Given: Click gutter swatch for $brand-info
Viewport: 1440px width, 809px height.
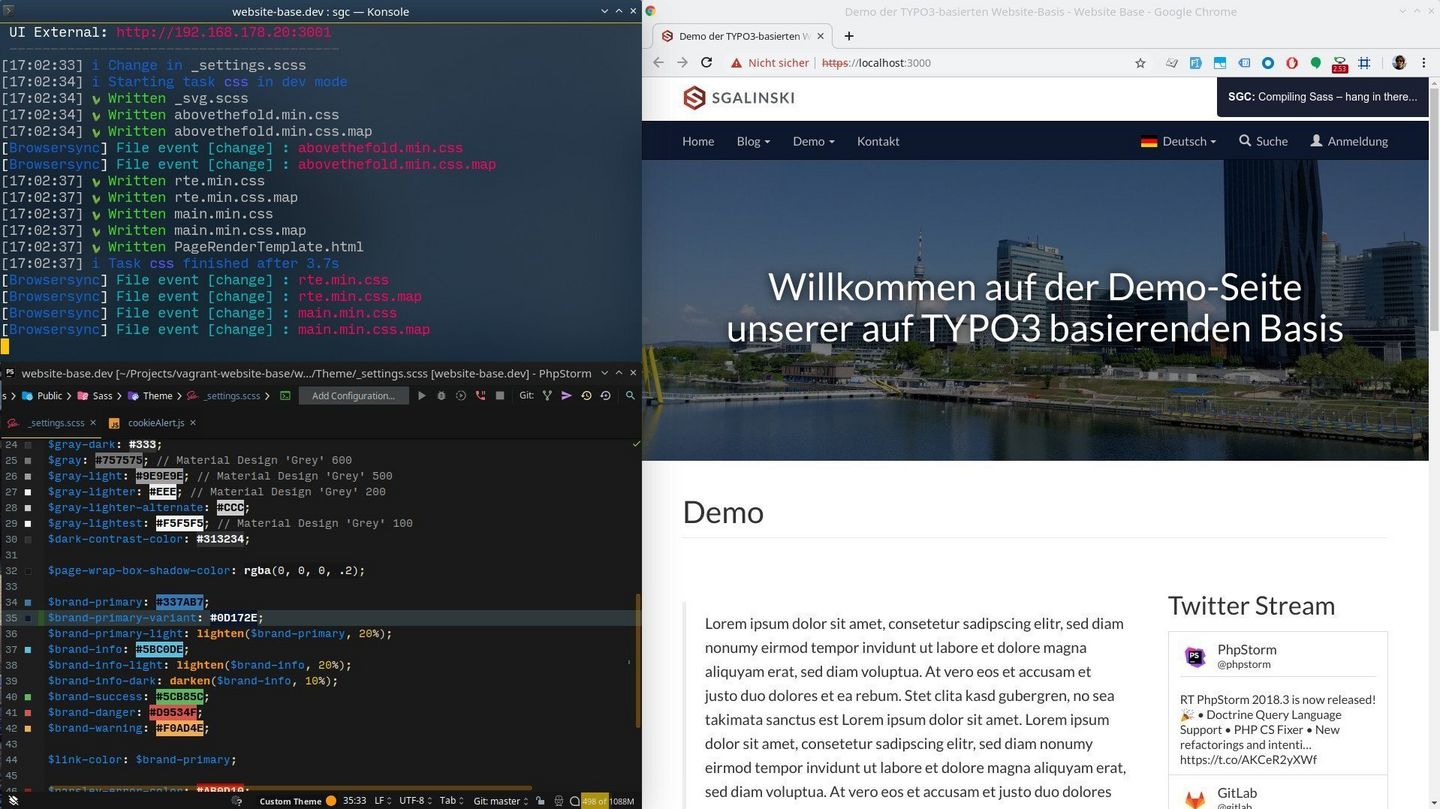Looking at the screenshot, I should coord(28,649).
